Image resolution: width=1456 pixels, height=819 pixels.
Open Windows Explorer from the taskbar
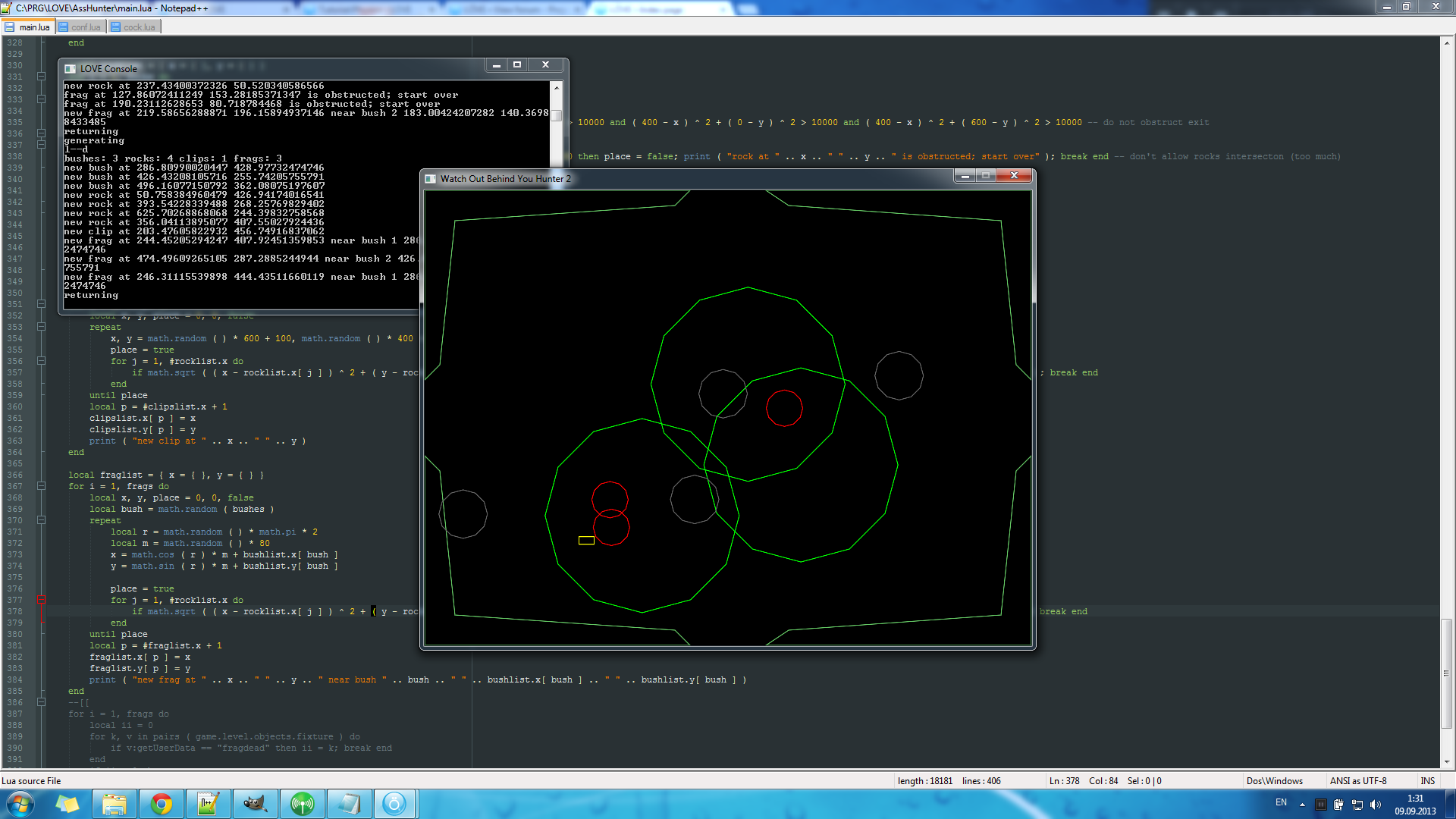click(x=114, y=804)
